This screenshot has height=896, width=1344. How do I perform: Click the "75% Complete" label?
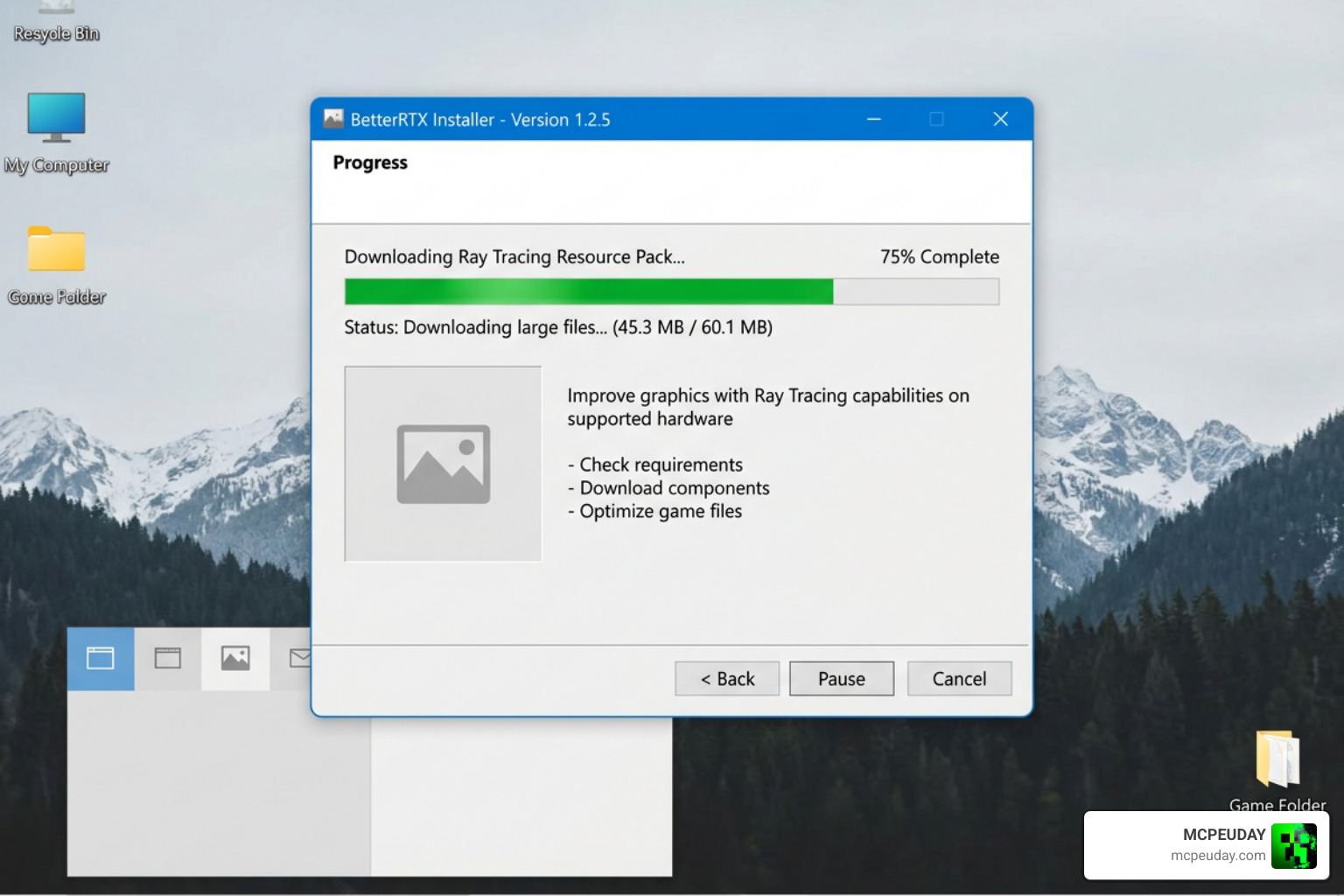(x=940, y=256)
